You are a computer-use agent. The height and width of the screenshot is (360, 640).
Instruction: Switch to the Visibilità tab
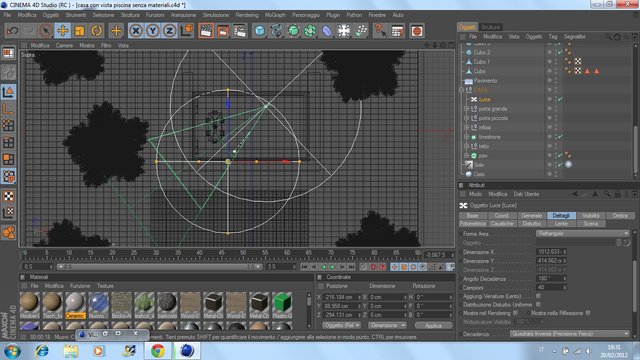591,216
